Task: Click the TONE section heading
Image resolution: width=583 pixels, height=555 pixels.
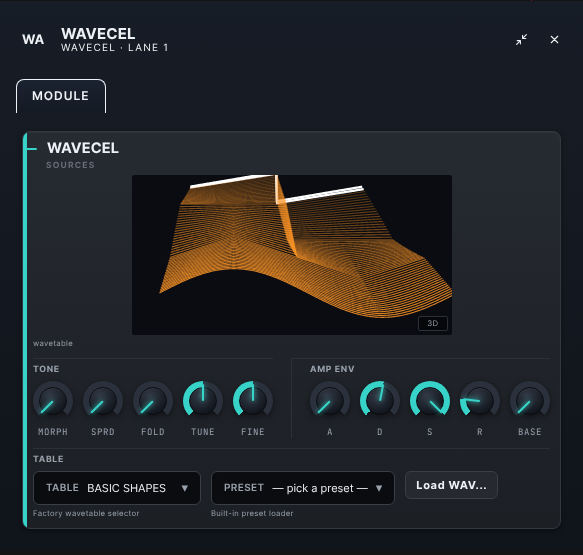Action: [x=46, y=369]
